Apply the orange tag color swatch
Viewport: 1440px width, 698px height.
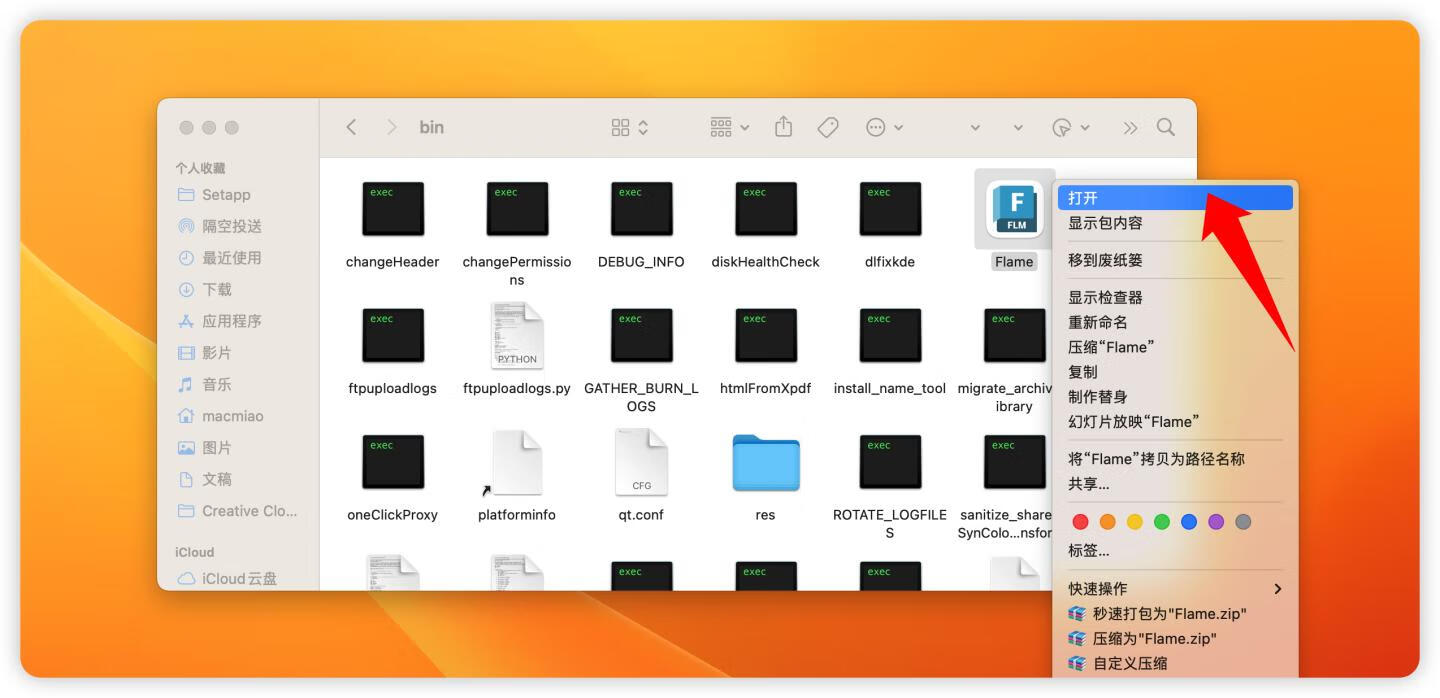click(x=1106, y=521)
